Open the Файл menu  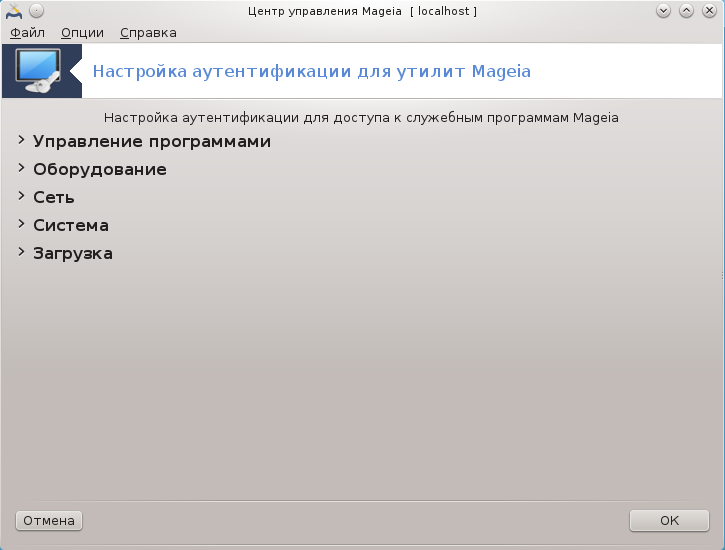(x=27, y=33)
